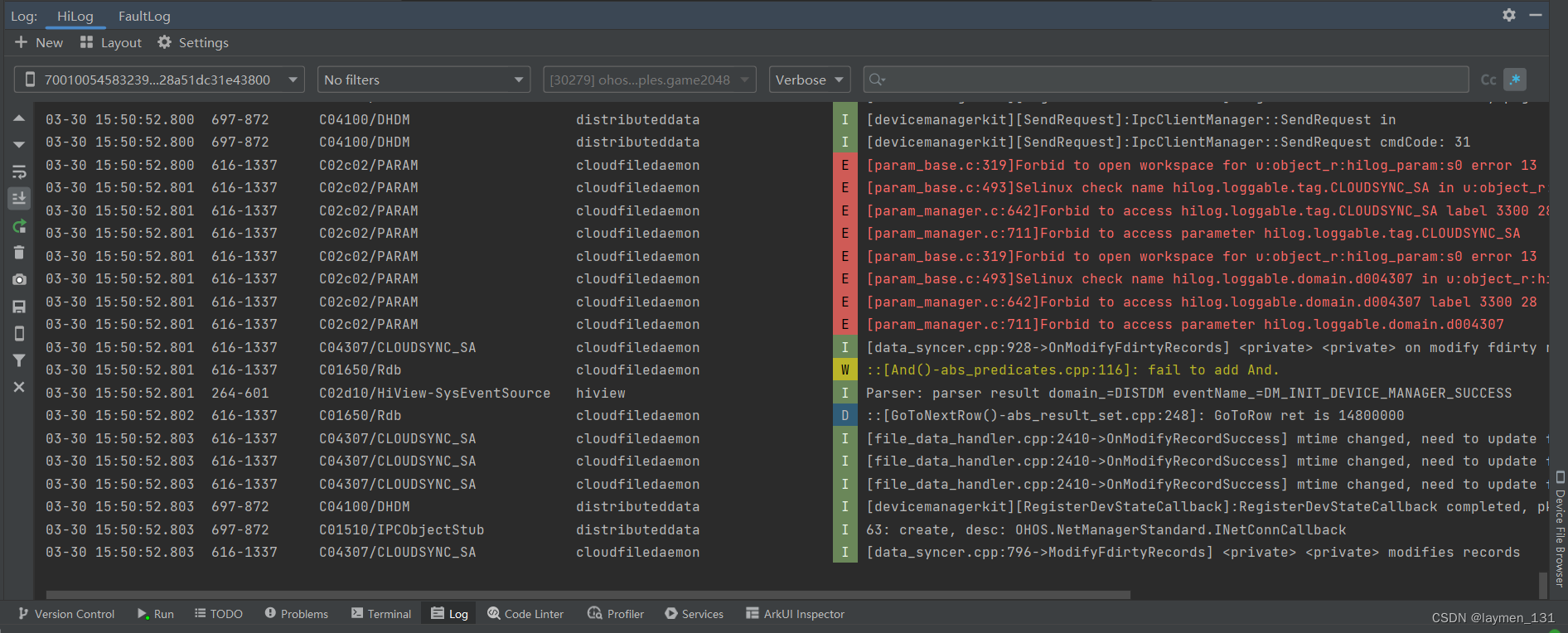Switch to FaultLog tab
The image size is (1568, 633).
tap(144, 16)
